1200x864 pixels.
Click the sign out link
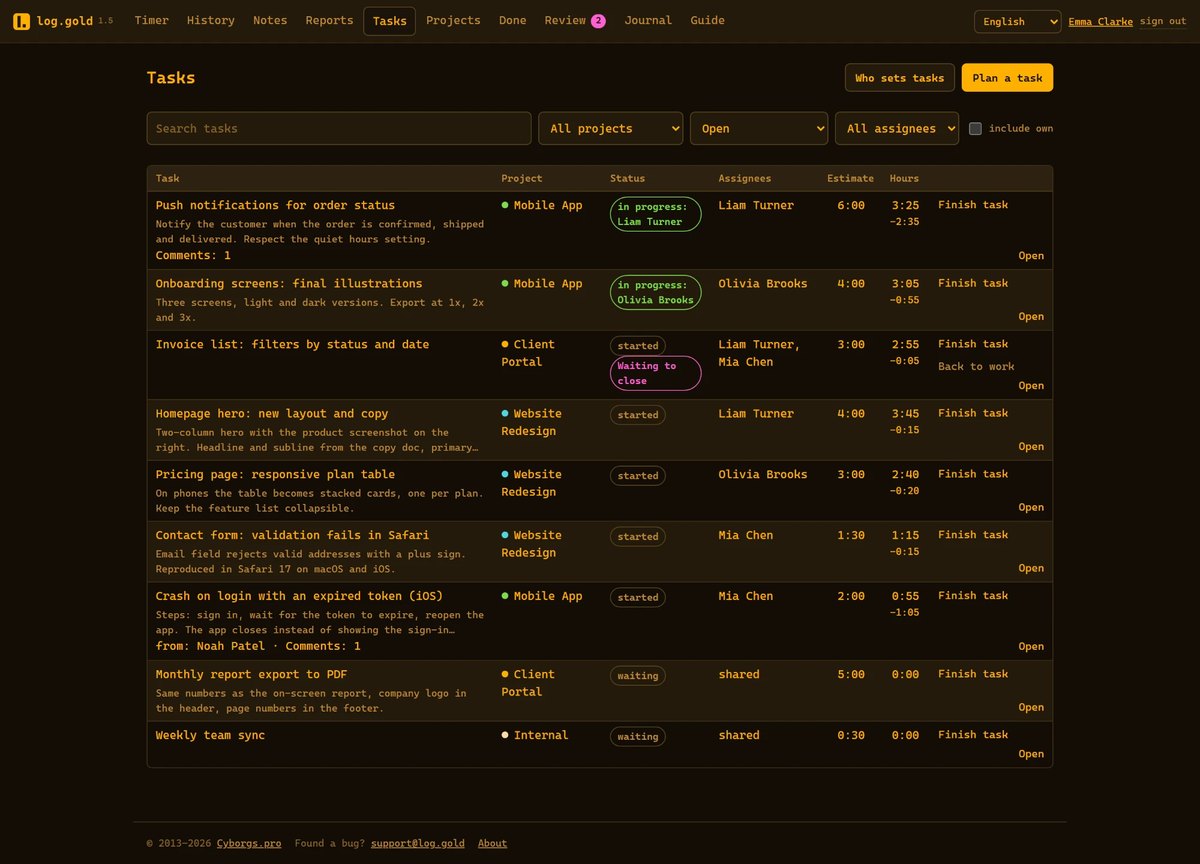tap(1163, 21)
